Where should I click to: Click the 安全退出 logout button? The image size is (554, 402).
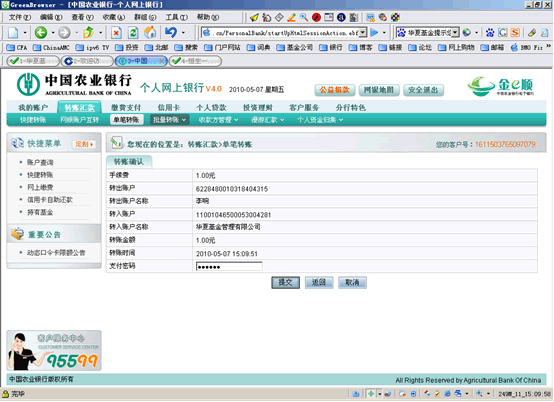click(423, 90)
